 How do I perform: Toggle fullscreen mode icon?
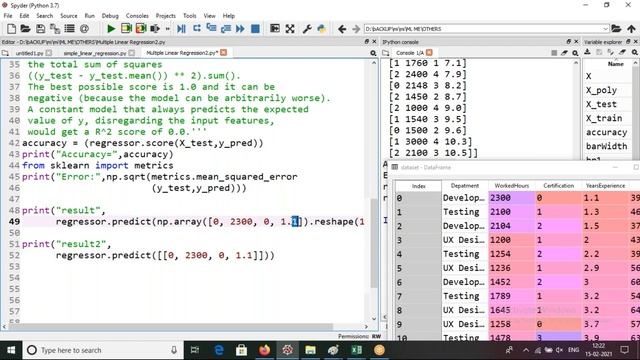point(290,29)
